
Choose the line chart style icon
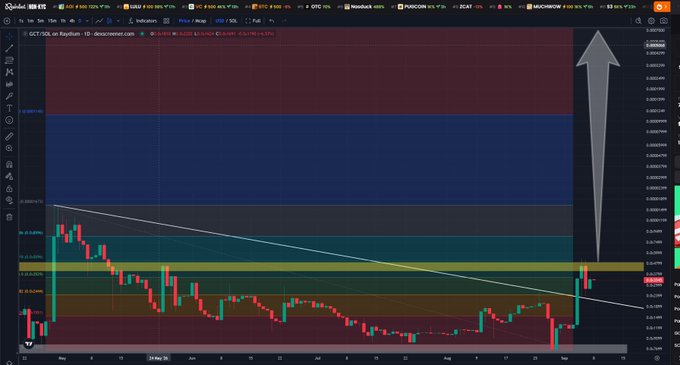coord(99,21)
